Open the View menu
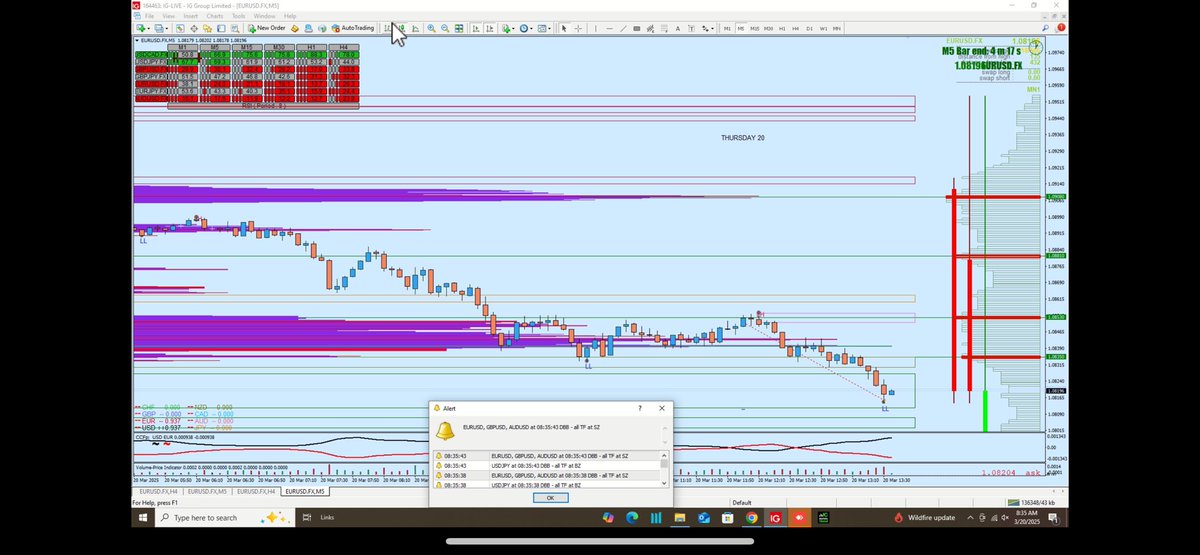1200x555 pixels. [x=168, y=16]
